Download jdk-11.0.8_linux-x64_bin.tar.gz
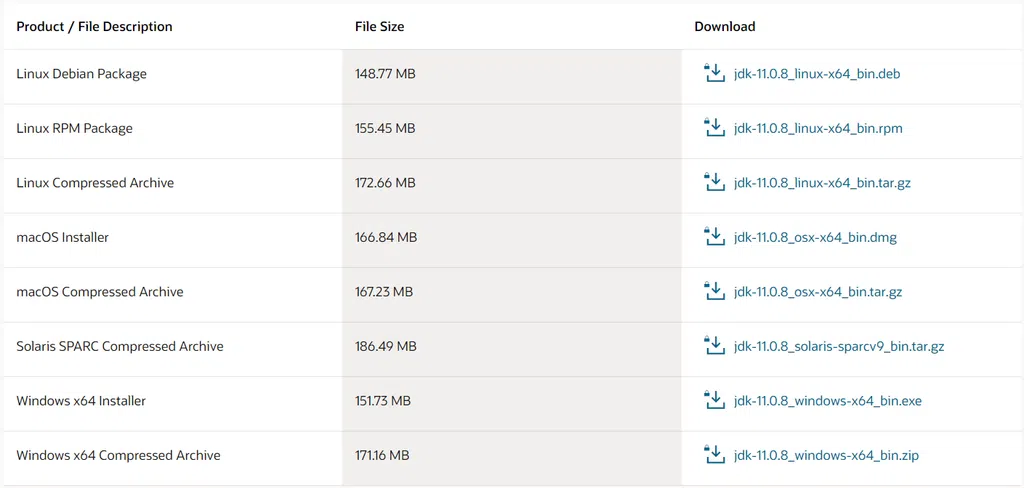This screenshot has height=488, width=1024. pos(822,183)
